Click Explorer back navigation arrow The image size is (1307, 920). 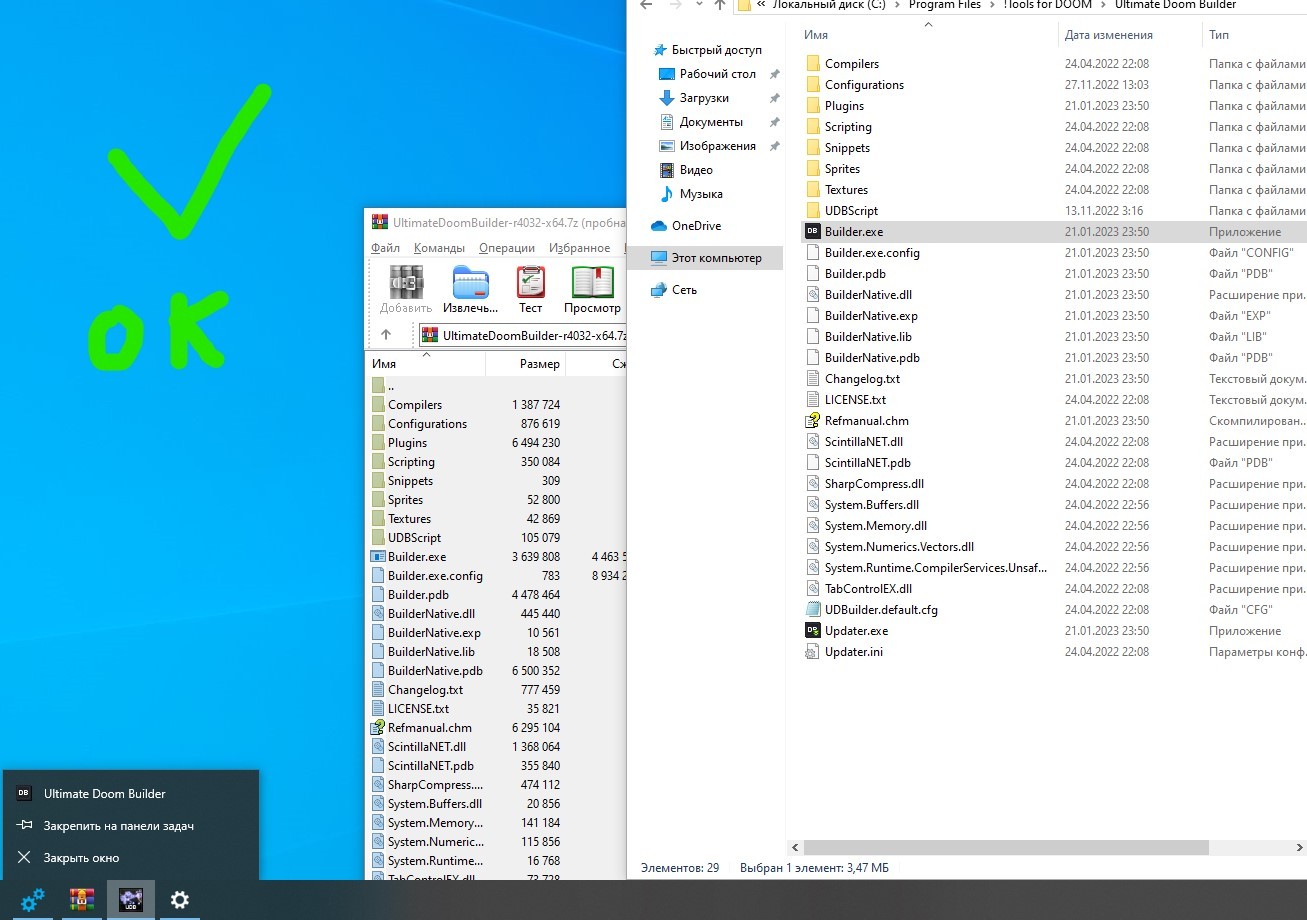click(x=646, y=5)
